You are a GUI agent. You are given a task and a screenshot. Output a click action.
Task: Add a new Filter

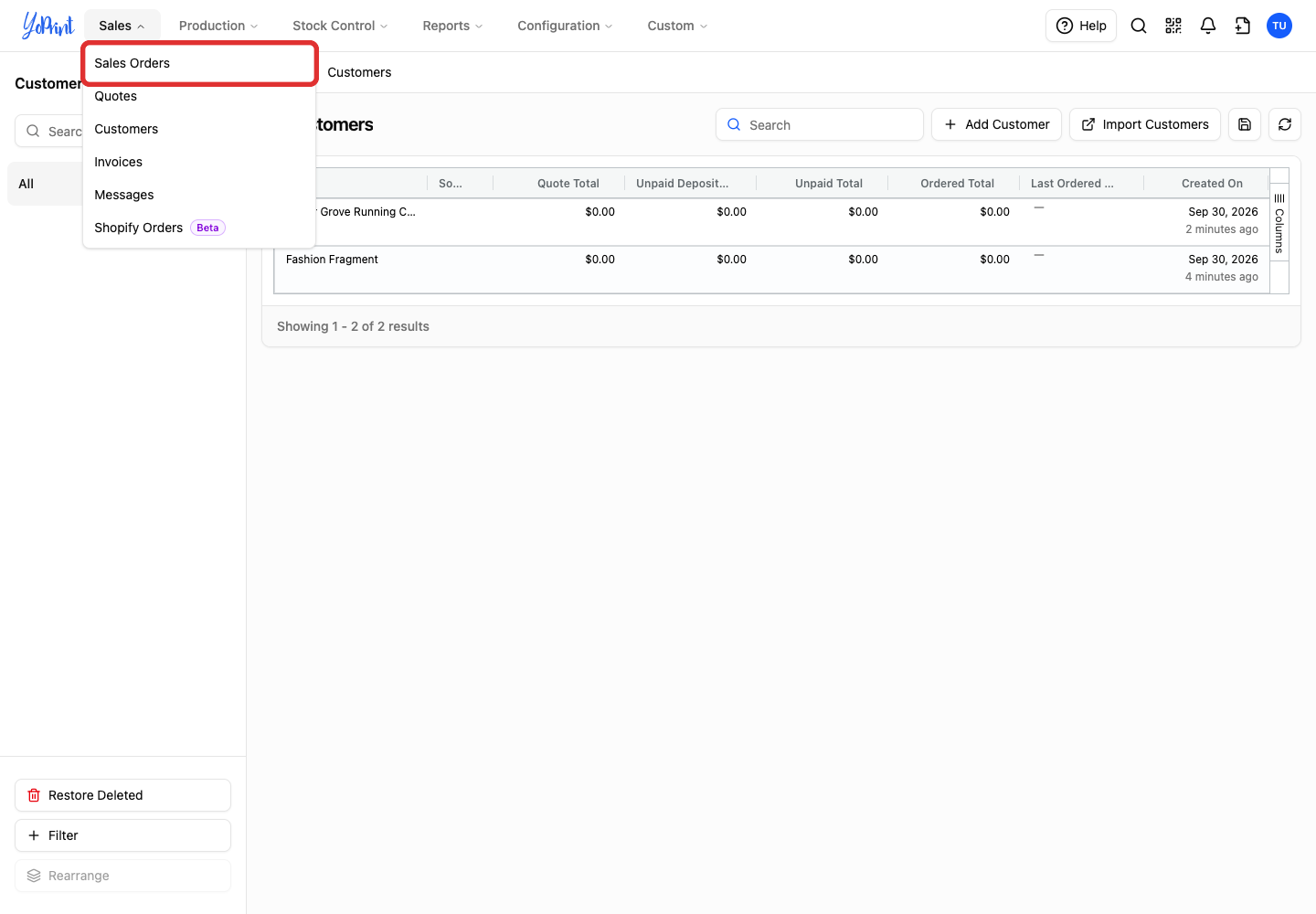click(122, 835)
